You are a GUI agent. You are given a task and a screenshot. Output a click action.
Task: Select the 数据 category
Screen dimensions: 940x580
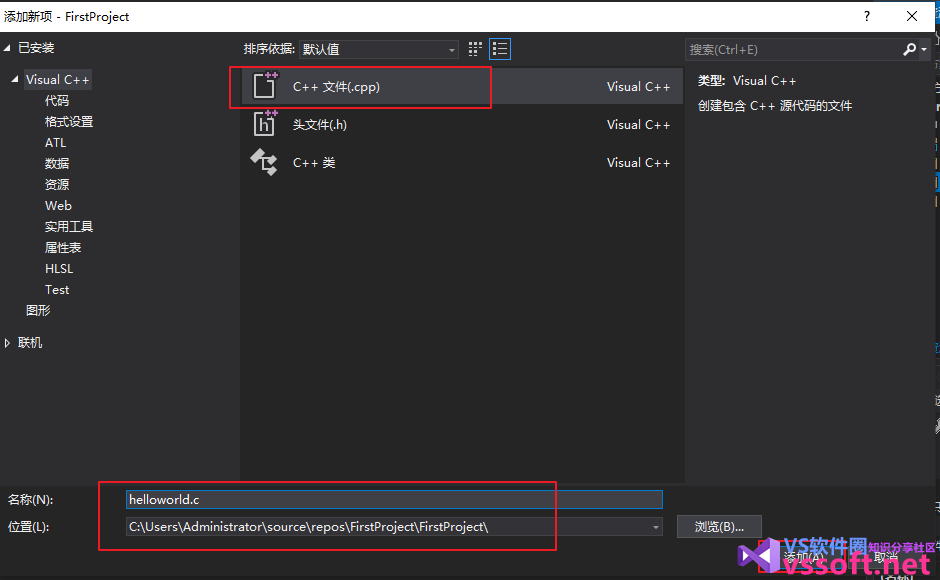57,164
